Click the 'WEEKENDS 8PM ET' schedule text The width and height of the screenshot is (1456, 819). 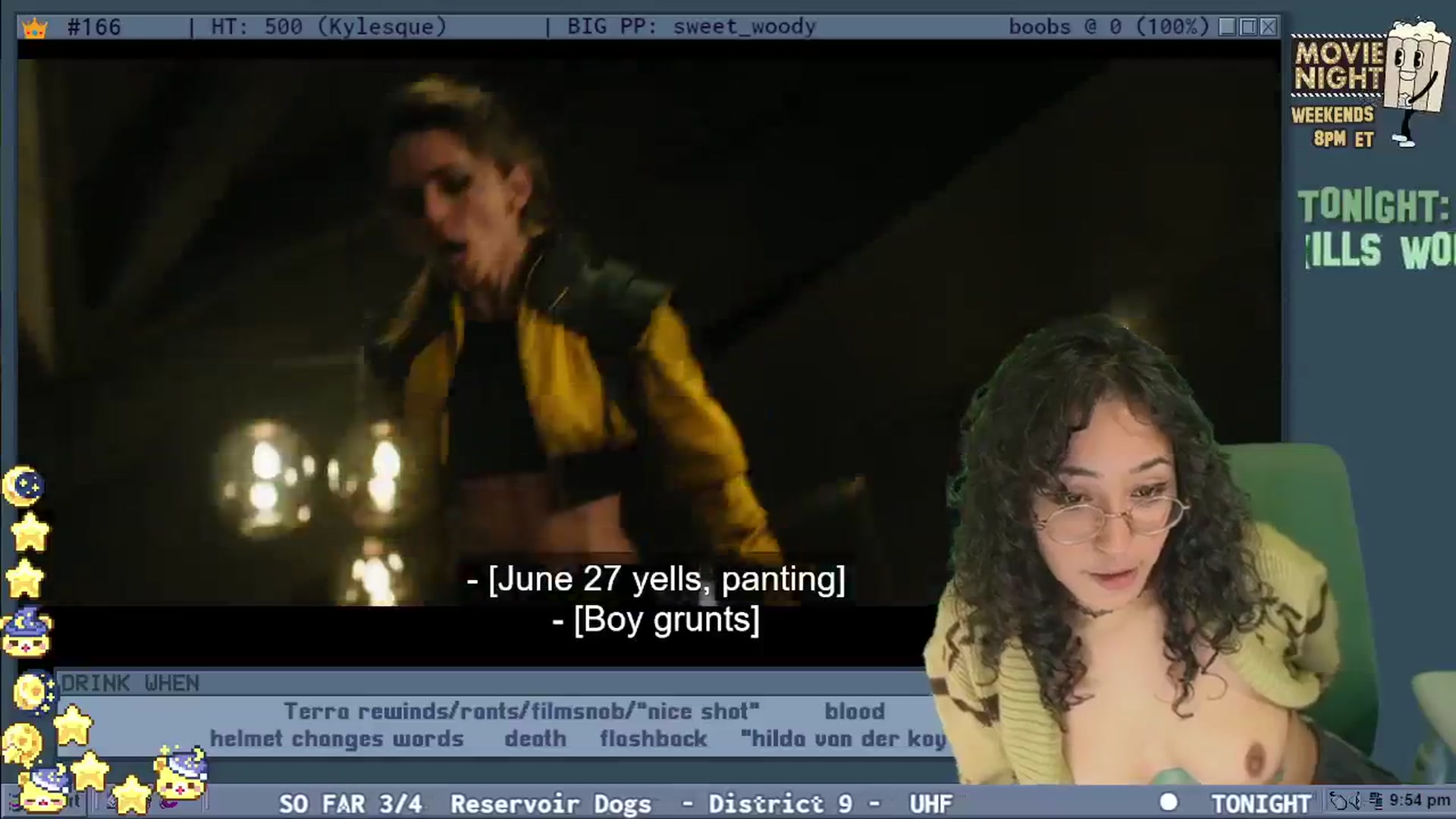pos(1333,127)
